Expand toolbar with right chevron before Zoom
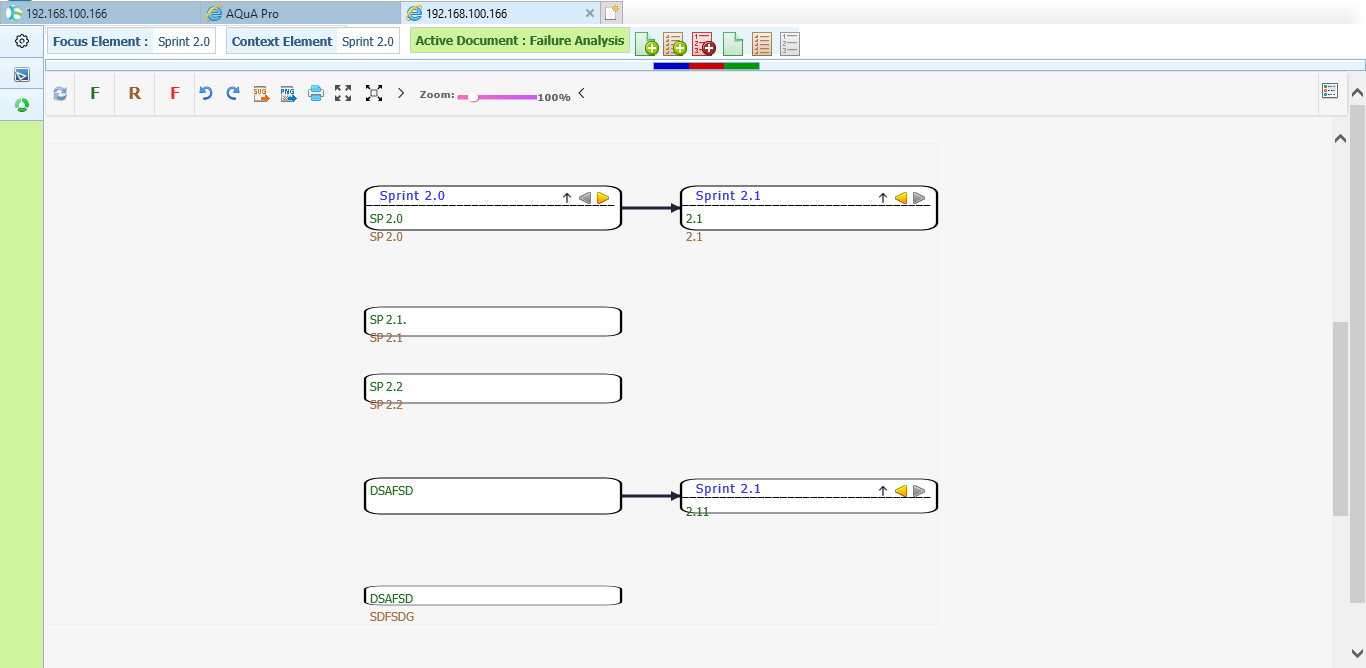The width and height of the screenshot is (1366, 668). (x=401, y=93)
